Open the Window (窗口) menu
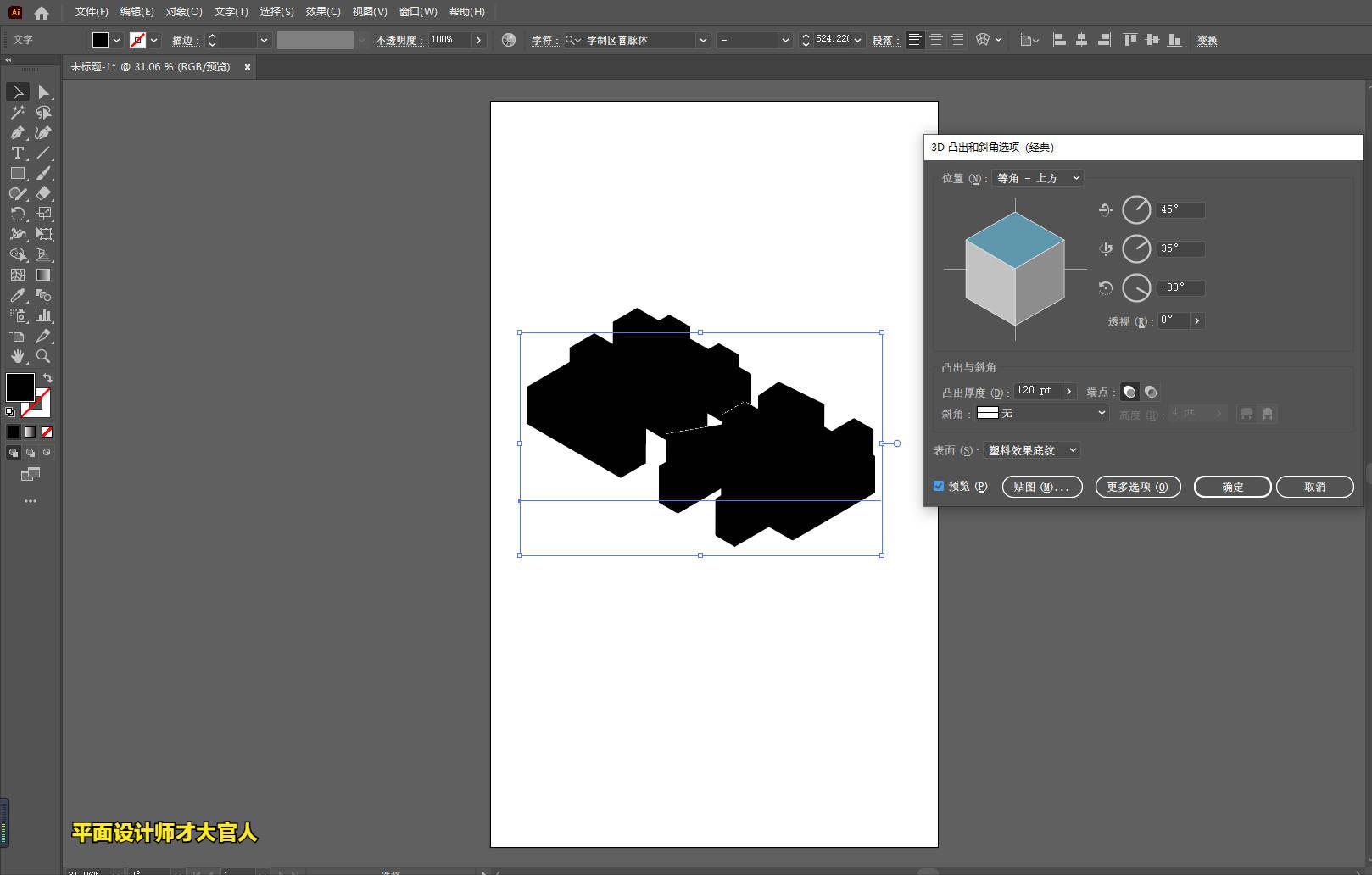This screenshot has width=1372, height=875. [418, 12]
